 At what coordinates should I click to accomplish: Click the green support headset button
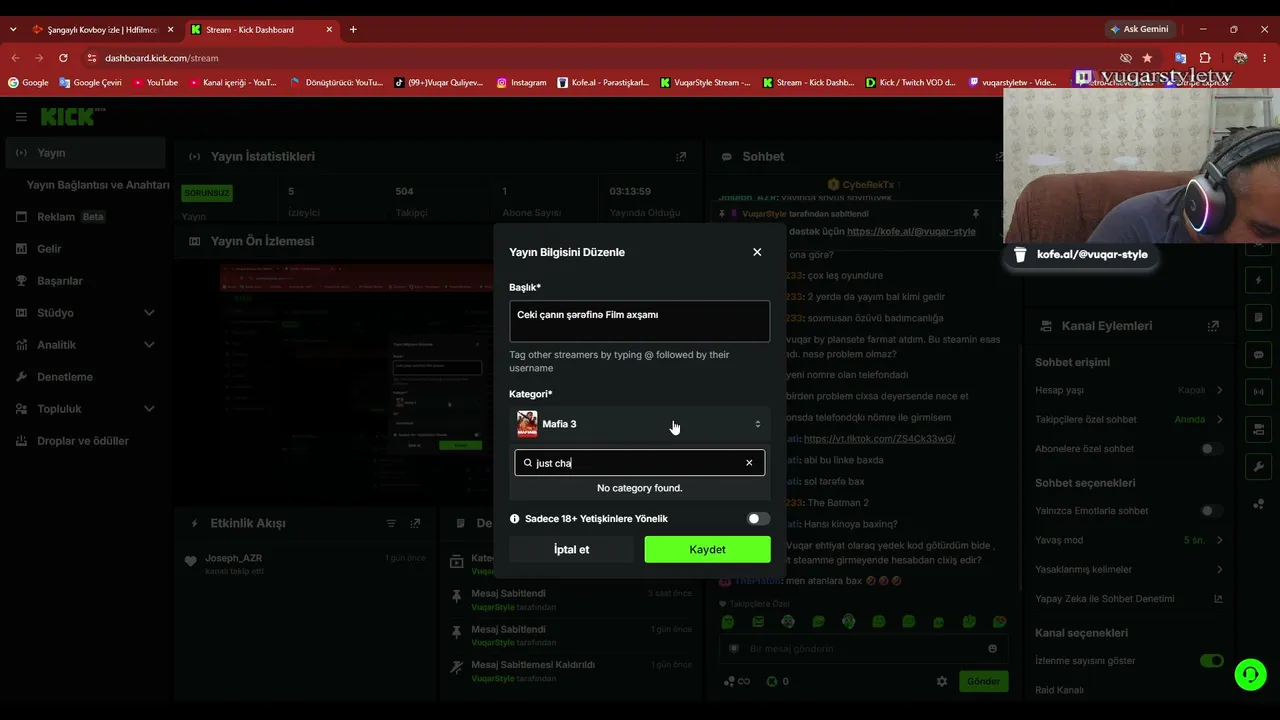1250,675
